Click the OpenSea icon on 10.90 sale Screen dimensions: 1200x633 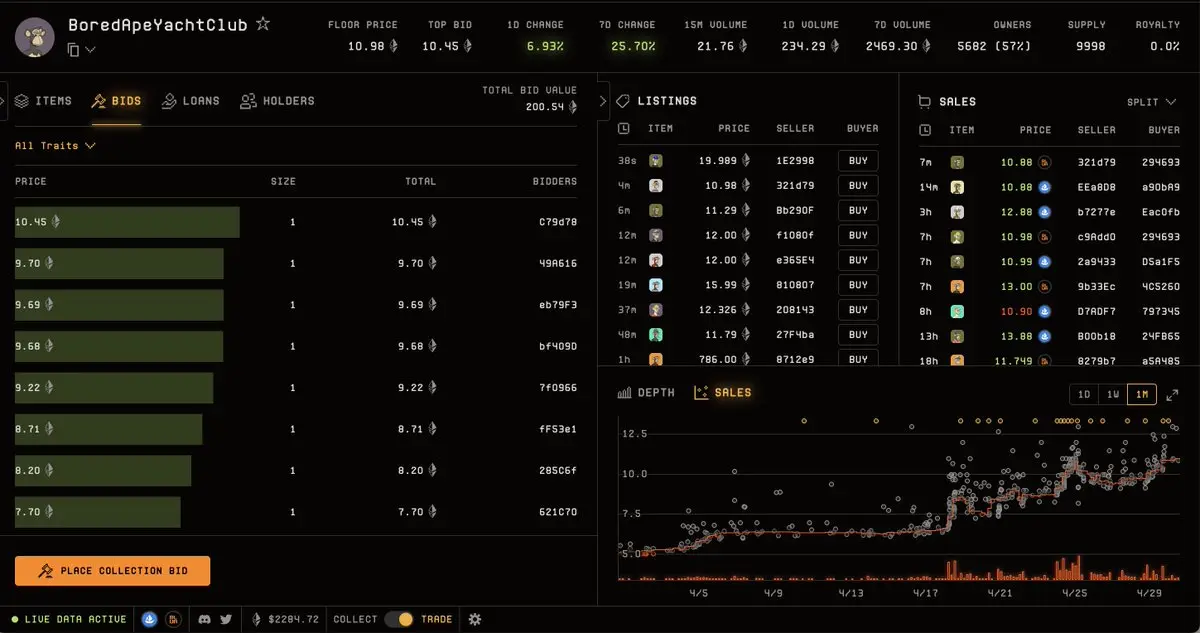(1045, 312)
